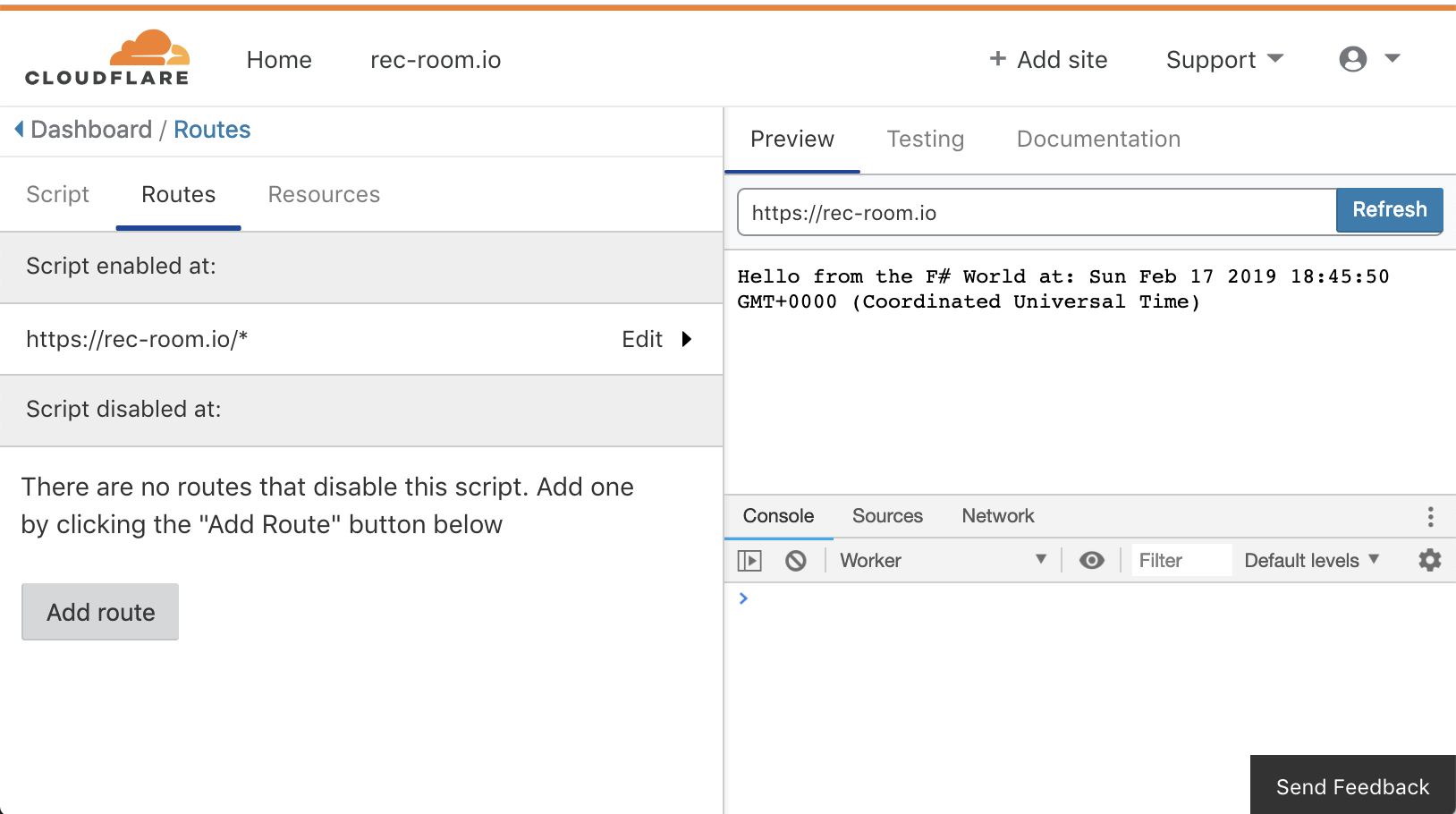Select the Preview tab
The height and width of the screenshot is (814, 1456).
tap(792, 140)
